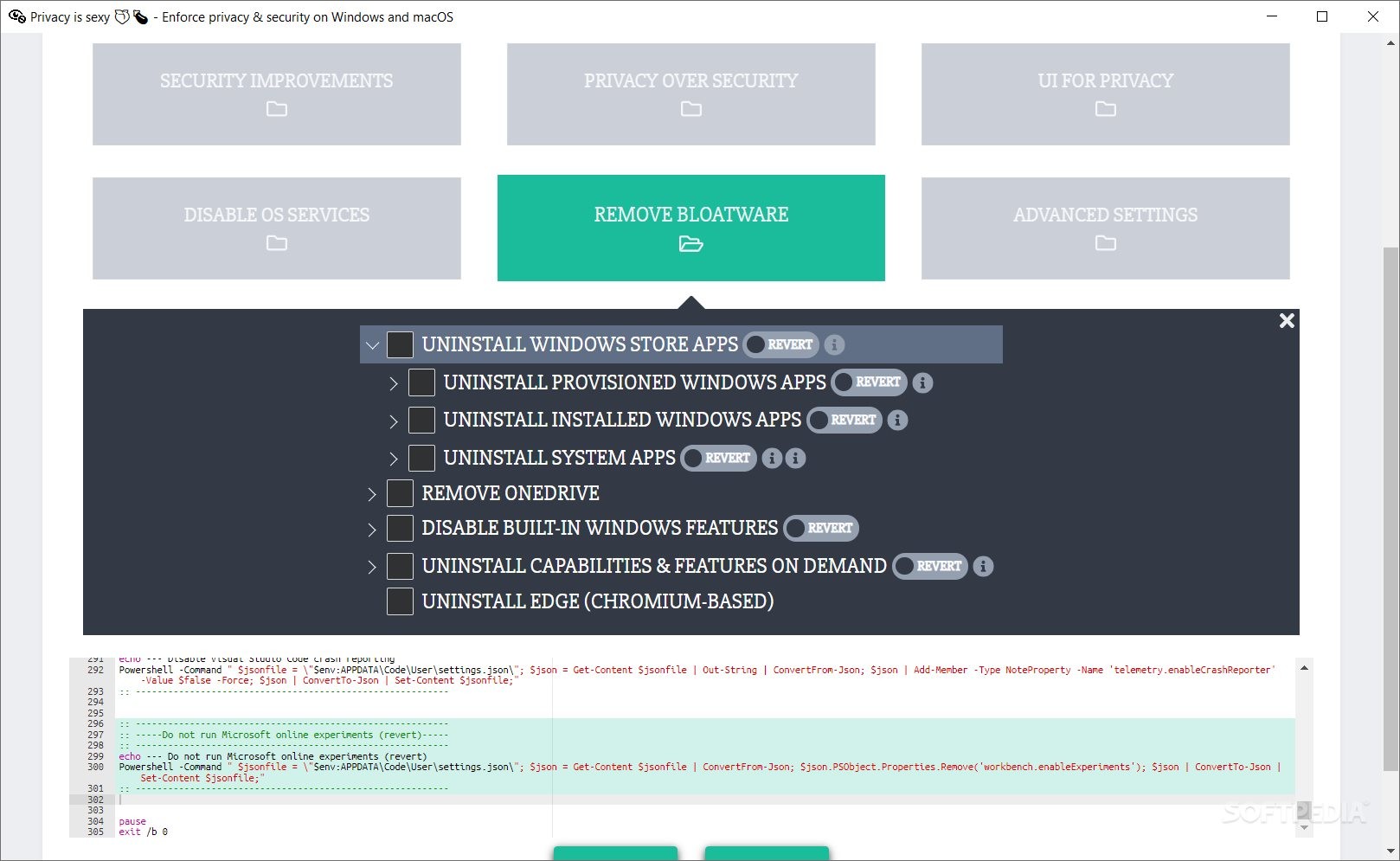Expand Uninstall System Apps chevron
The width and height of the screenshot is (1400, 861).
point(394,459)
